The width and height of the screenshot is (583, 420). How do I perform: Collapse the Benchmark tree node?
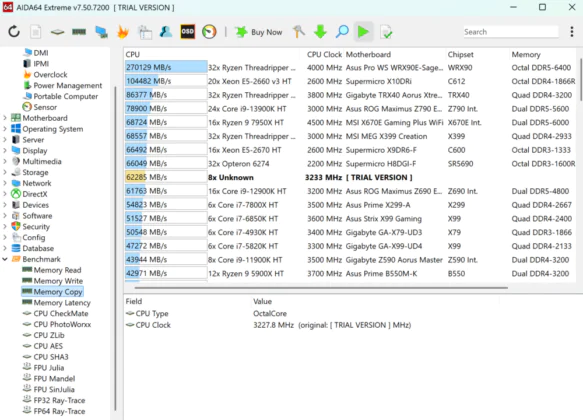[5, 259]
